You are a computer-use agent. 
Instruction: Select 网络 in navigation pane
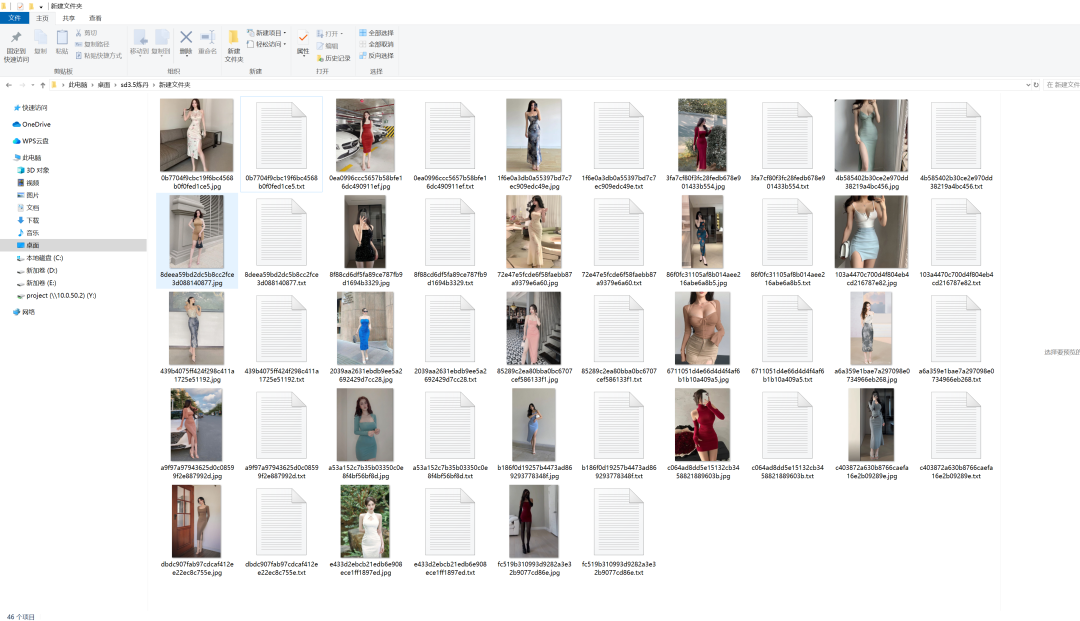pyautogui.click(x=28, y=312)
